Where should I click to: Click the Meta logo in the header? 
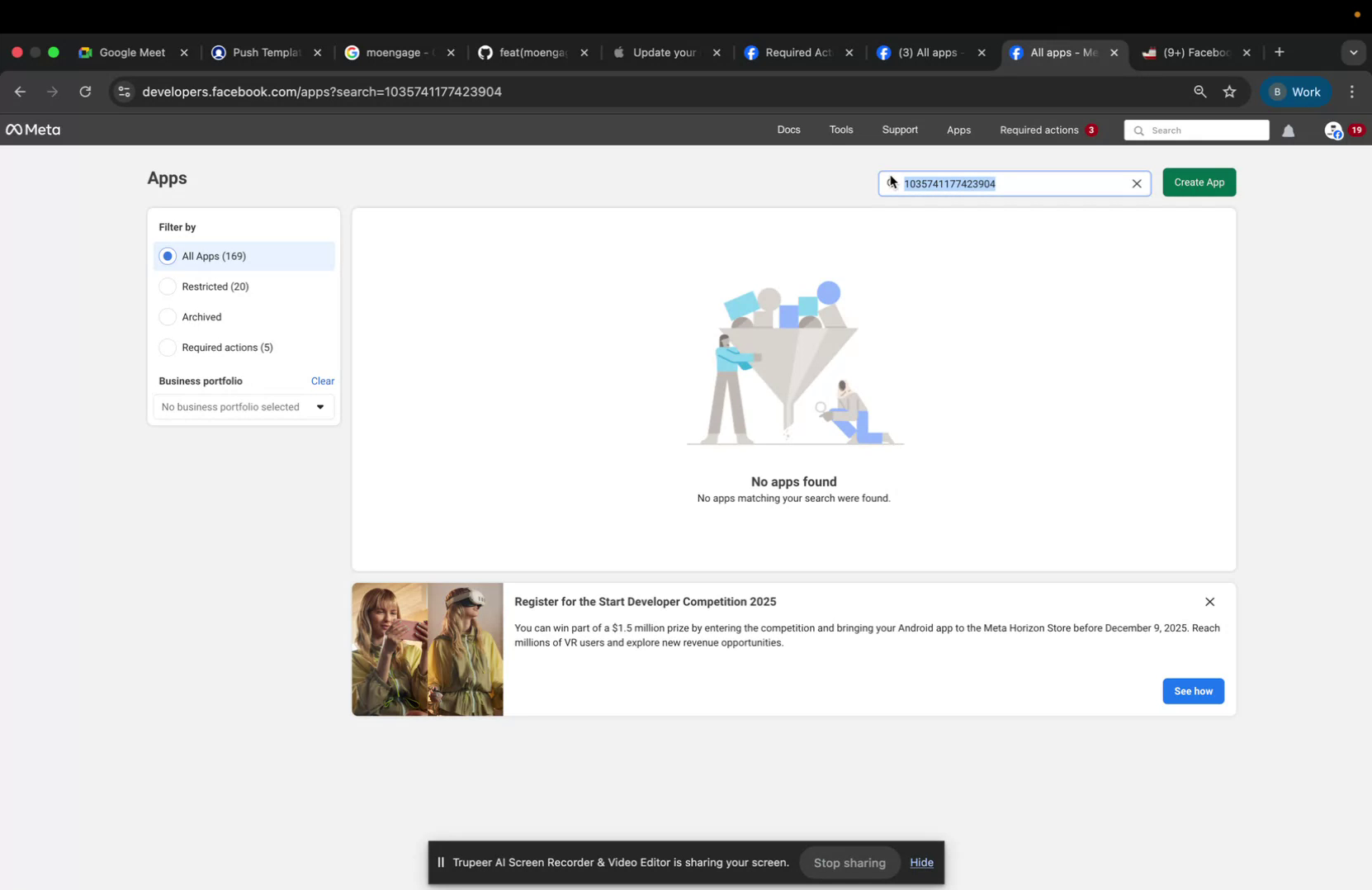coord(32,130)
